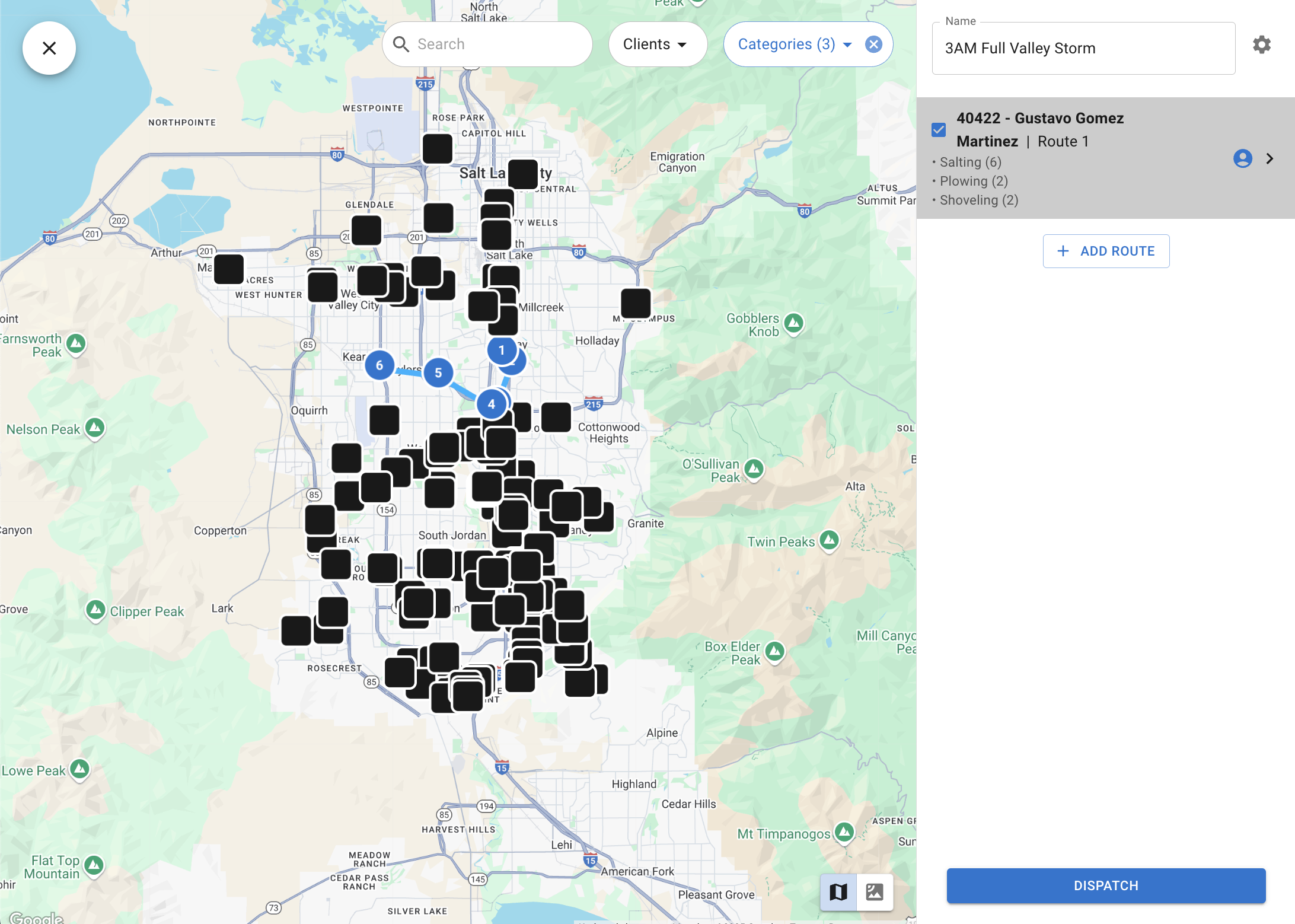This screenshot has height=924, width=1295.
Task: Close the map view with X button
Action: coord(49,48)
